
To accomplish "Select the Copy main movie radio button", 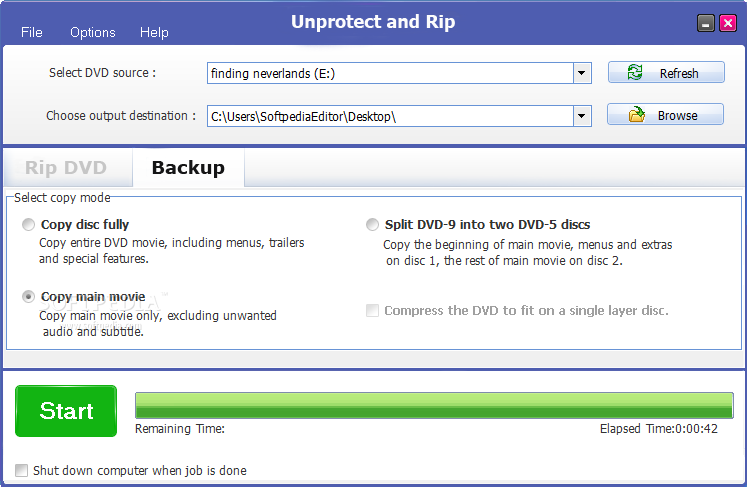I will tap(29, 297).
